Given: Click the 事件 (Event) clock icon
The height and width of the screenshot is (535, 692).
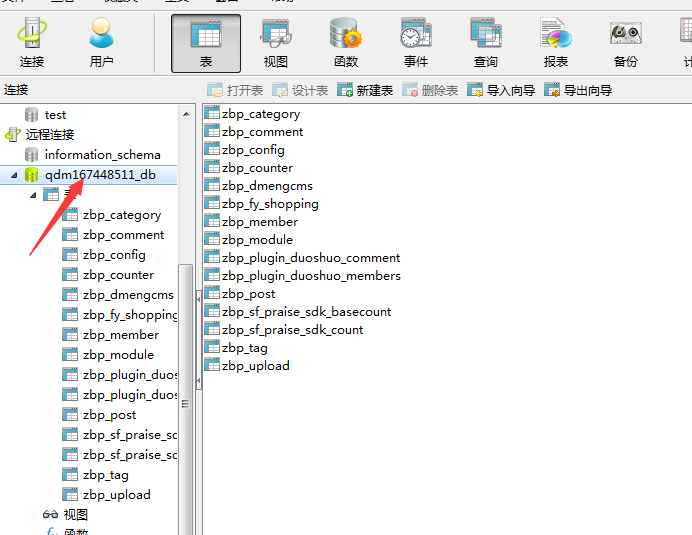Looking at the screenshot, I should click(416, 43).
